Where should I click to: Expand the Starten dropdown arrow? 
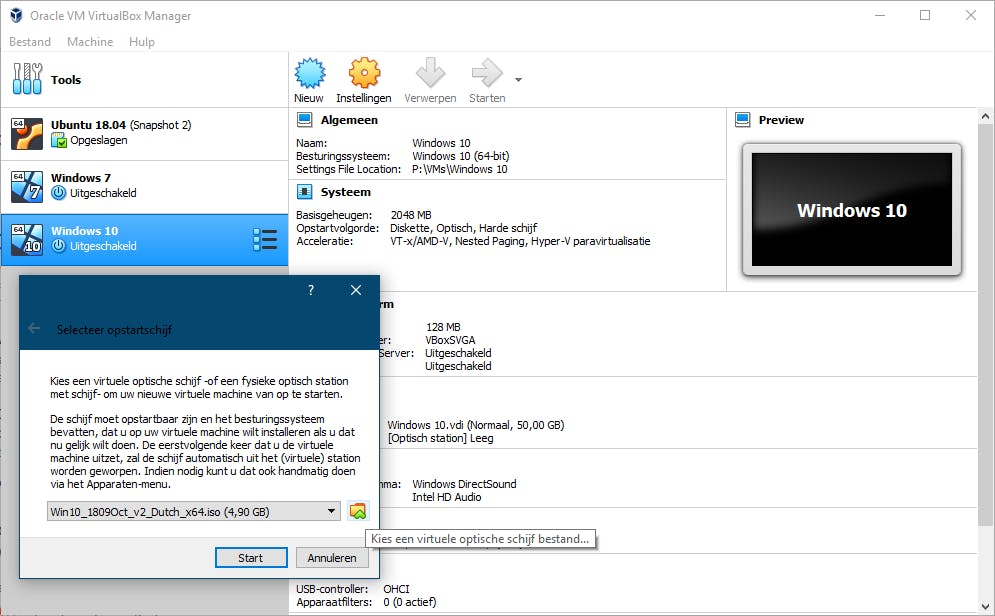tap(518, 80)
